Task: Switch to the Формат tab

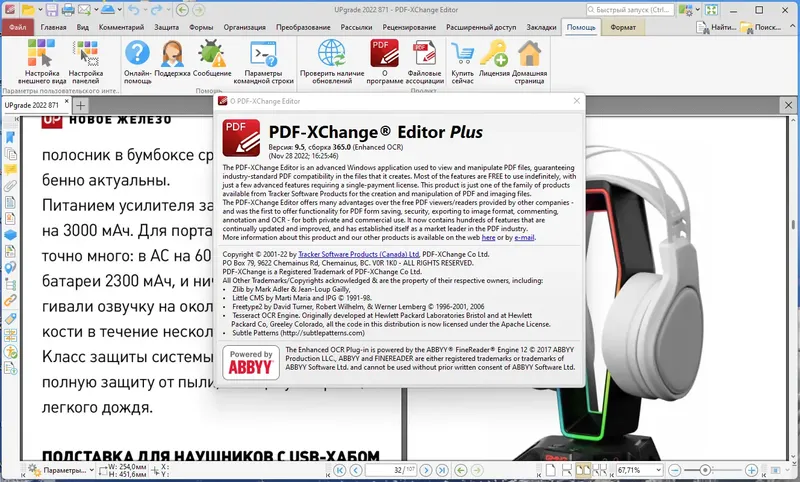Action: point(623,27)
